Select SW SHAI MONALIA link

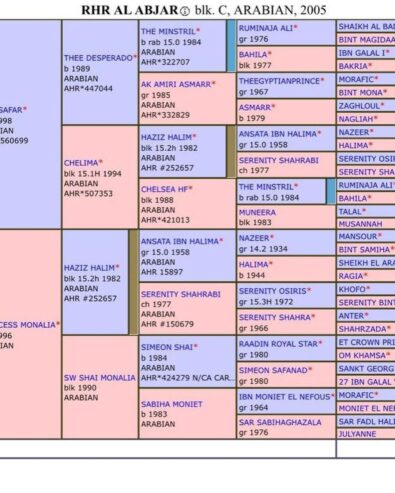click(x=100, y=378)
